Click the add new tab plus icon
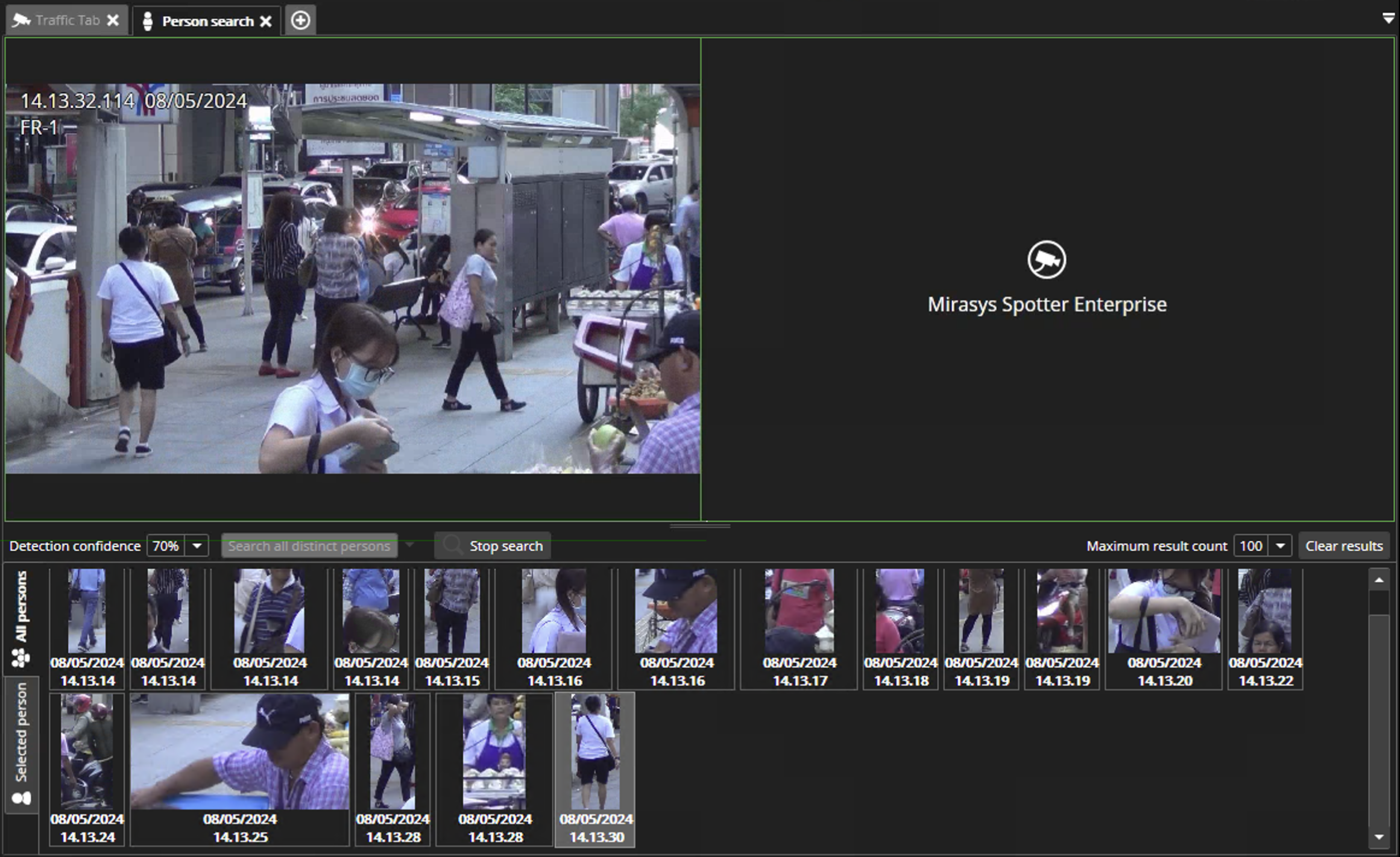The height and width of the screenshot is (857, 1400). point(300,20)
